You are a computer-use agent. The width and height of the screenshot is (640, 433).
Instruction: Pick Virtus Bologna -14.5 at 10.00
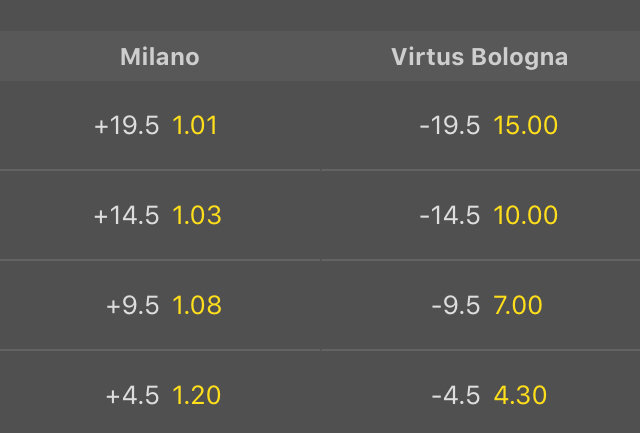[x=480, y=215]
